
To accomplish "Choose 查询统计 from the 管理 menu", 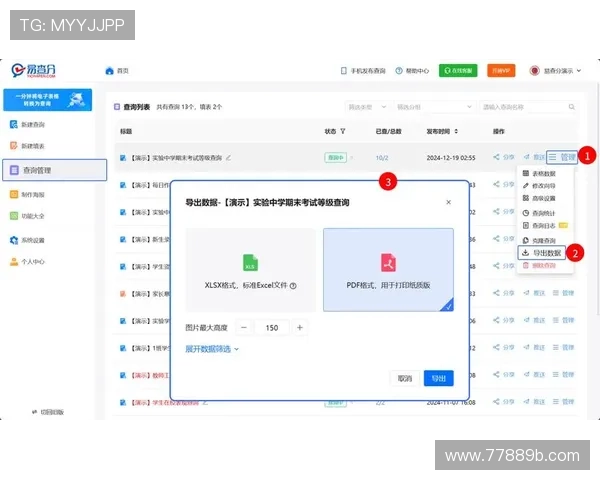I will click(x=539, y=213).
